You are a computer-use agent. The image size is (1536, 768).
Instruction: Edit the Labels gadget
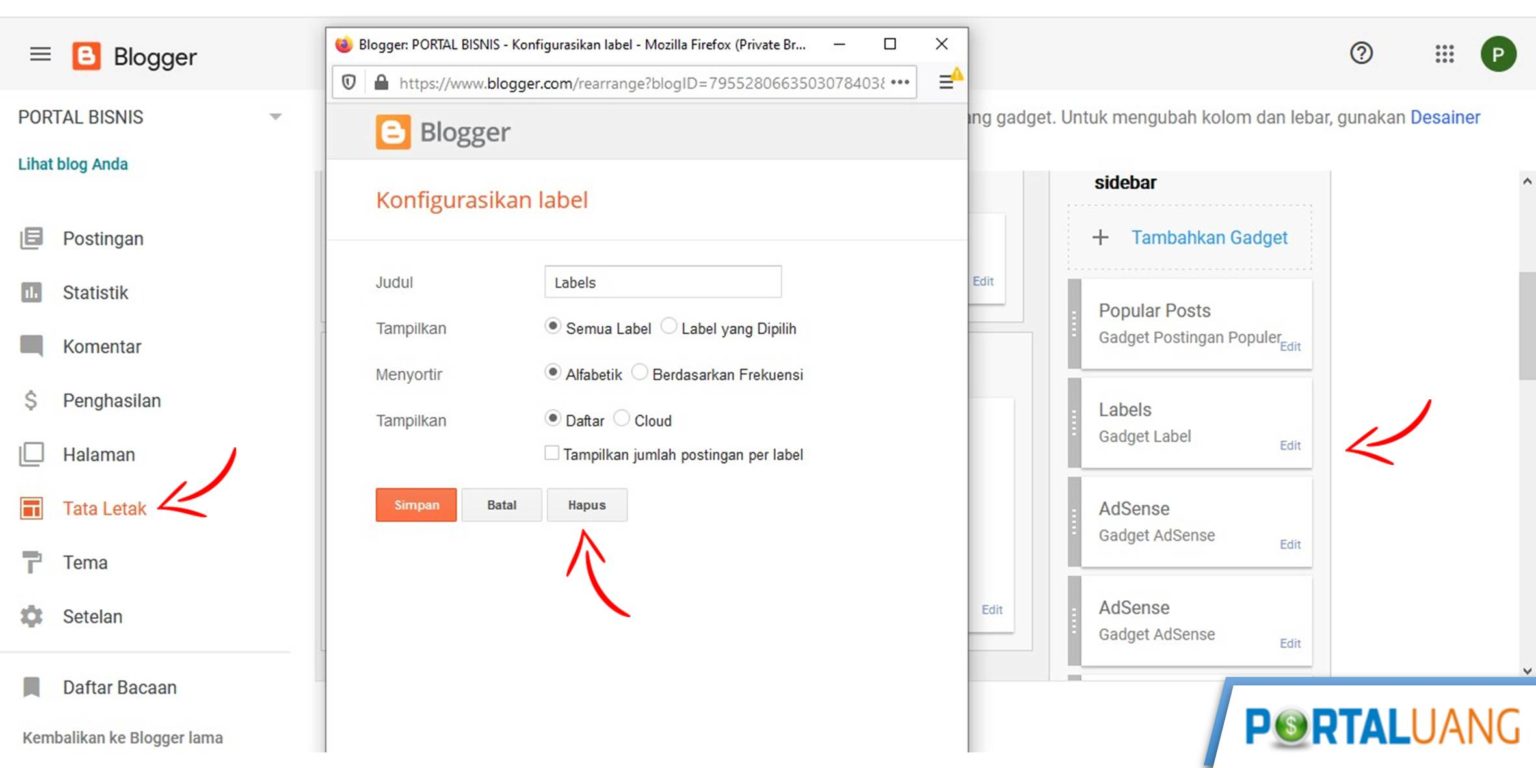tap(1290, 445)
